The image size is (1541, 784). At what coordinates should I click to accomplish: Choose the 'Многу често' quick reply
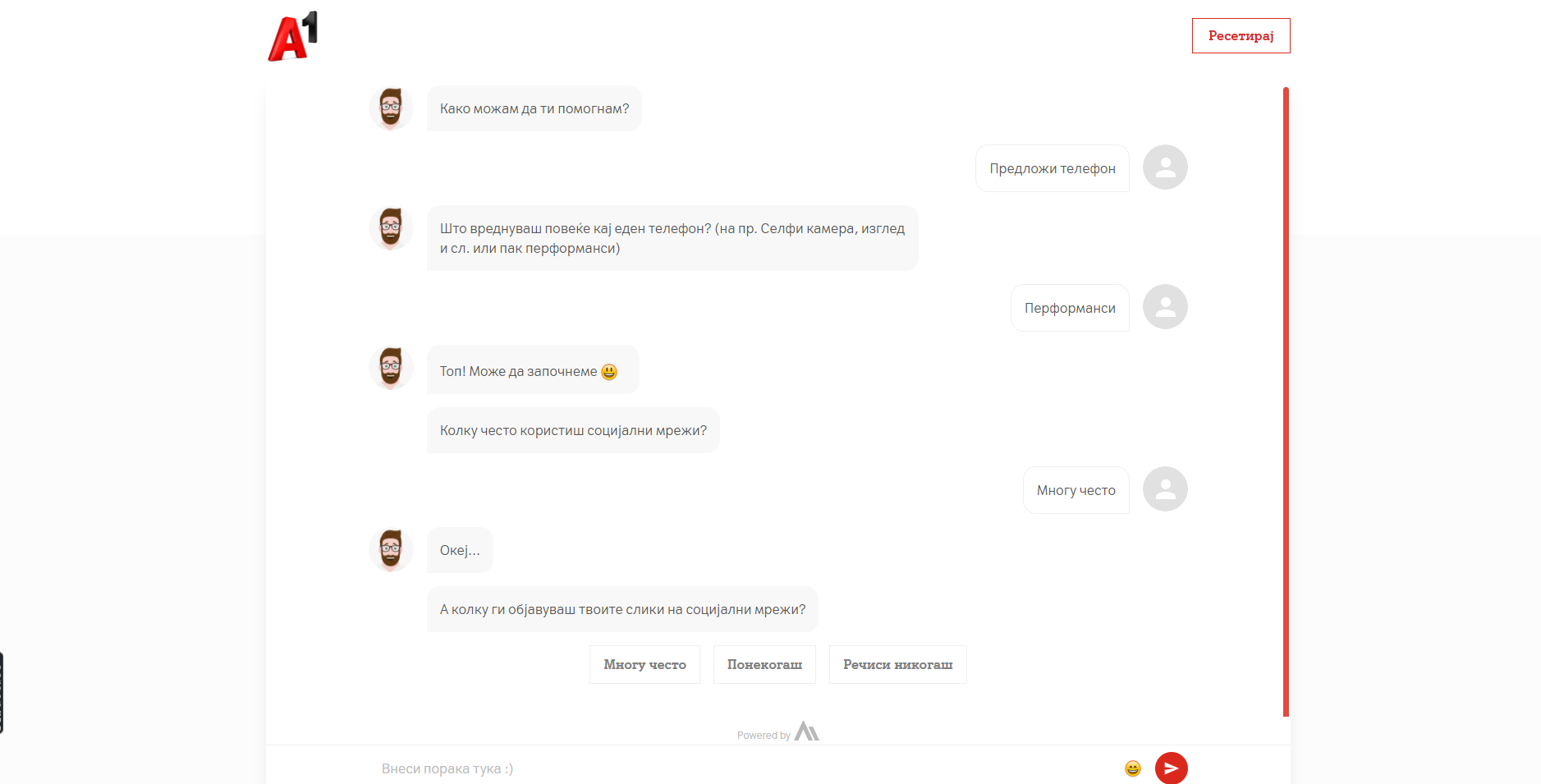(644, 664)
